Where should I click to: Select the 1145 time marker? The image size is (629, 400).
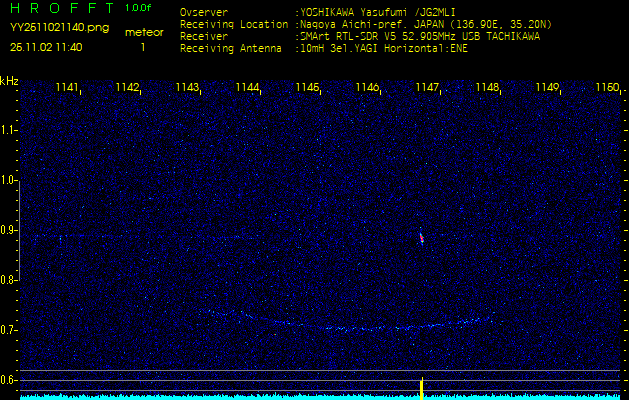[307, 88]
